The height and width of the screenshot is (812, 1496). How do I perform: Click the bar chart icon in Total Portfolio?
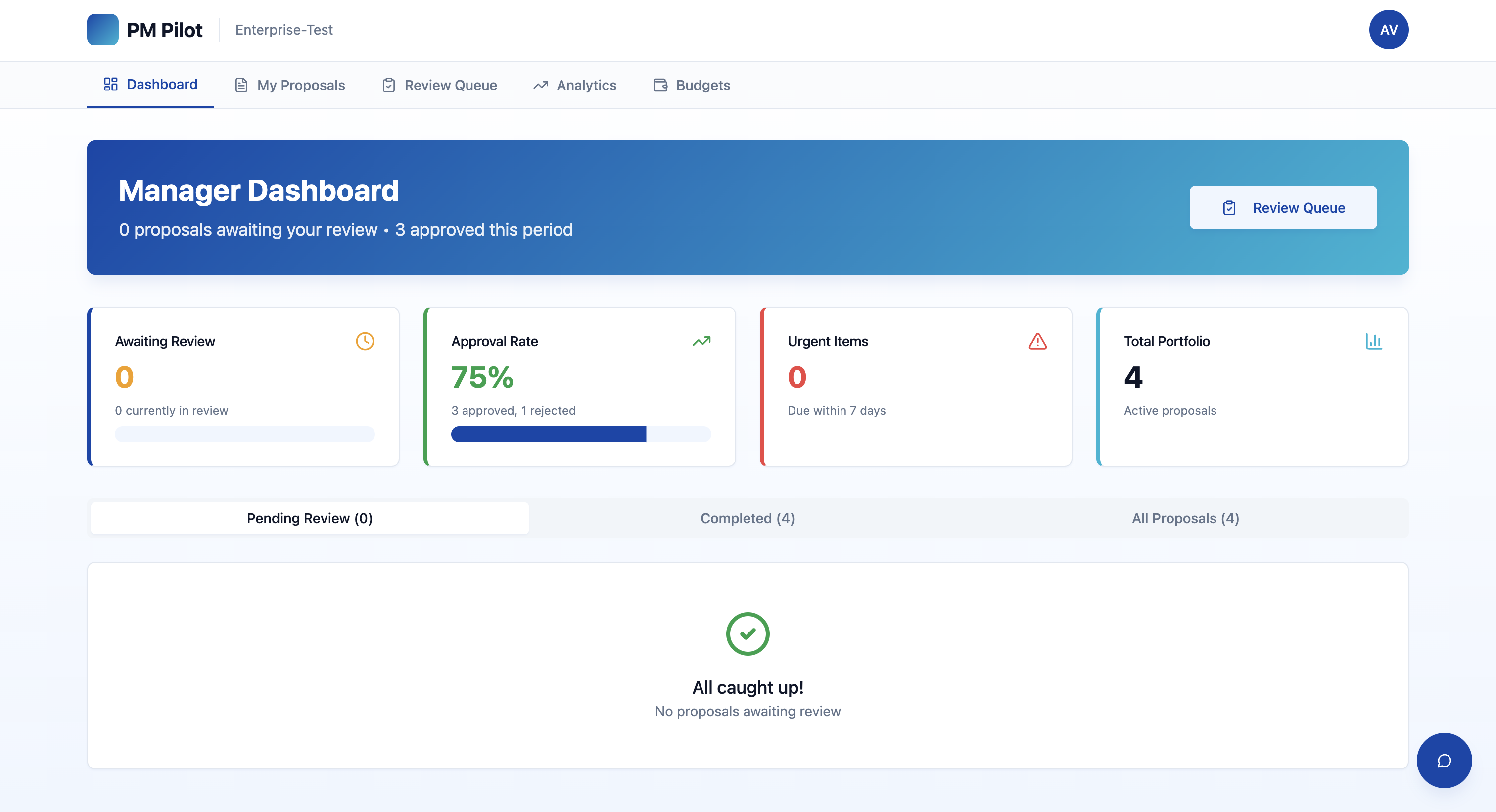(1373, 341)
